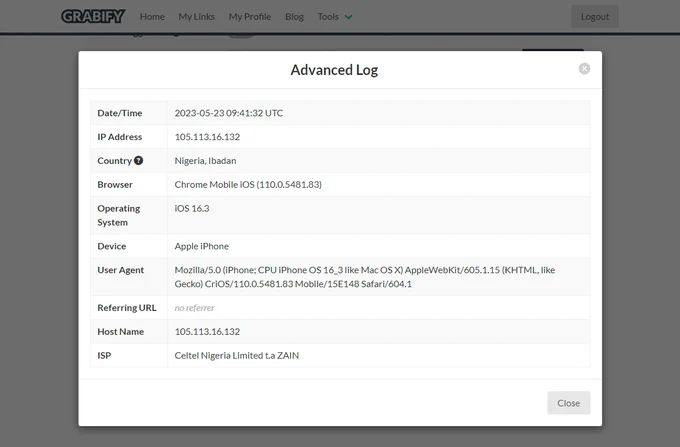Viewport: 680px width, 447px height.
Task: Select the IP Address value 105.113.16.132
Action: (207, 137)
